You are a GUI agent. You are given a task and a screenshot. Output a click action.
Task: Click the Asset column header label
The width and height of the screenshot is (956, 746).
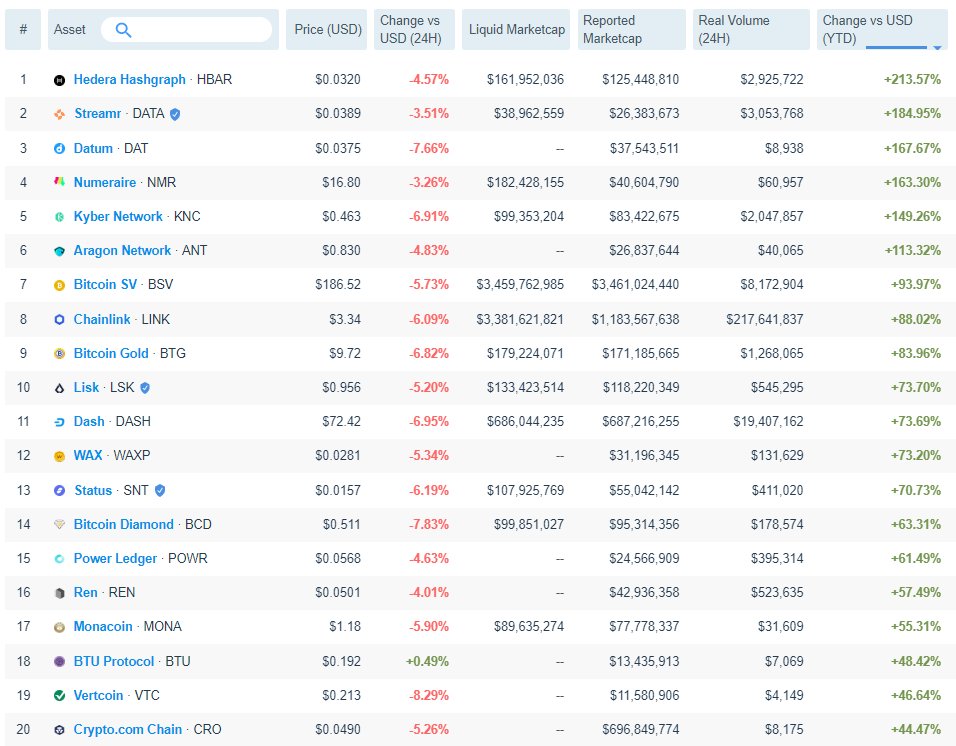pos(70,29)
